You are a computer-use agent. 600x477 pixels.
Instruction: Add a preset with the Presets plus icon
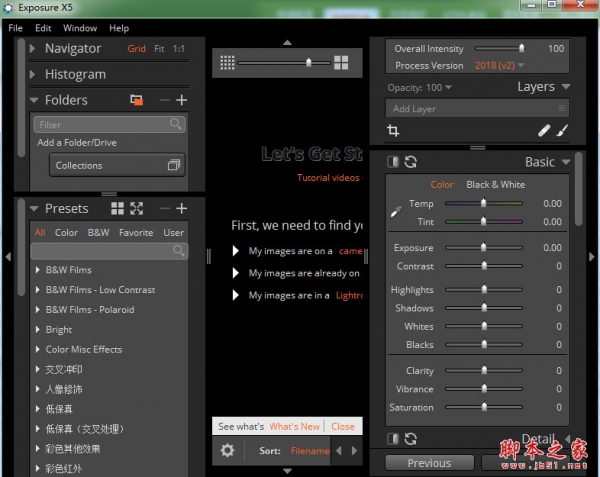pyautogui.click(x=181, y=208)
